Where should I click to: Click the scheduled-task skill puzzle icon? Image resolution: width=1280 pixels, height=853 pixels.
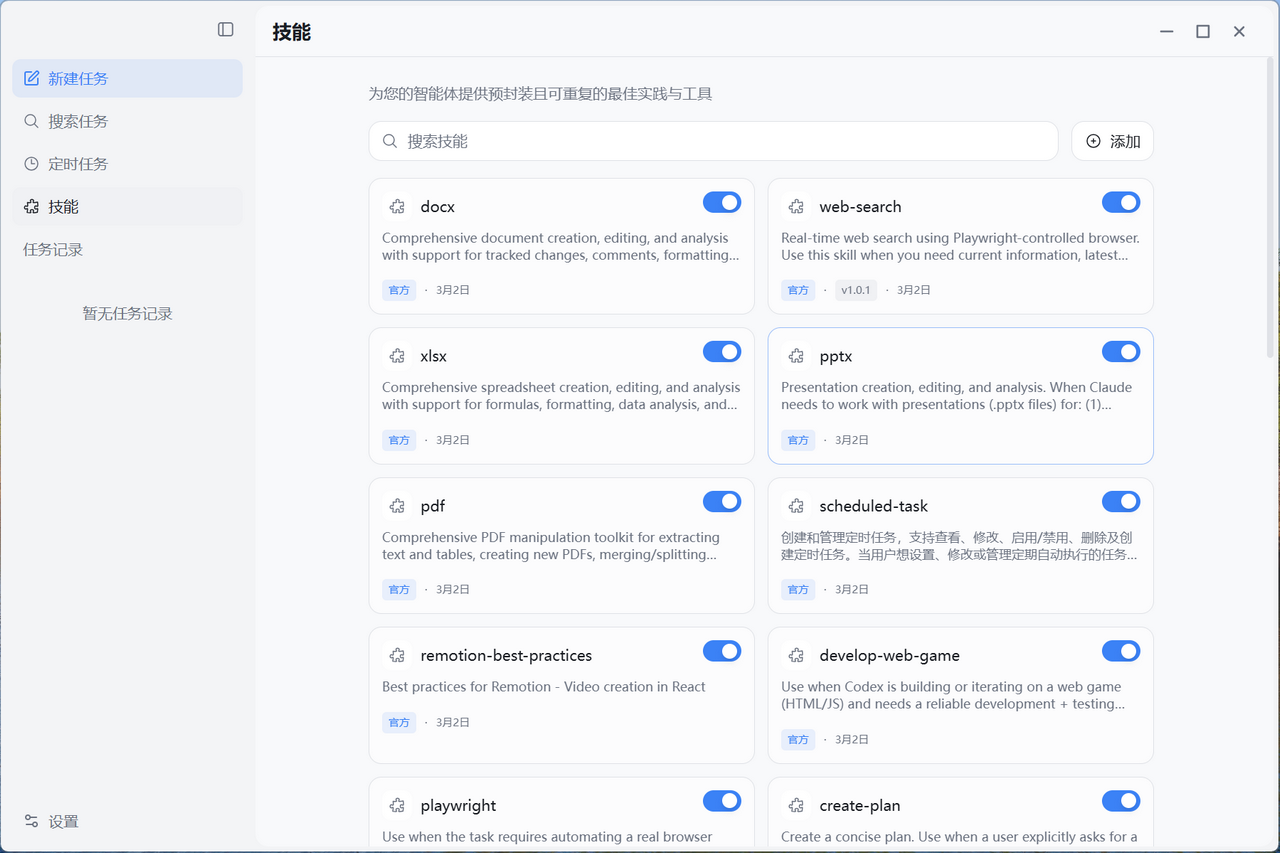(x=796, y=506)
